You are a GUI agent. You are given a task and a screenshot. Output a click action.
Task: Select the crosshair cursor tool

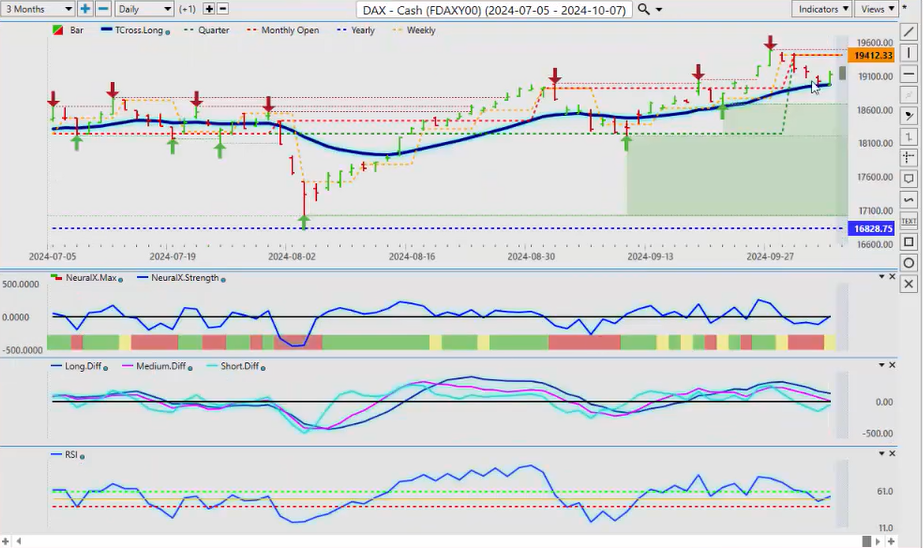908,157
